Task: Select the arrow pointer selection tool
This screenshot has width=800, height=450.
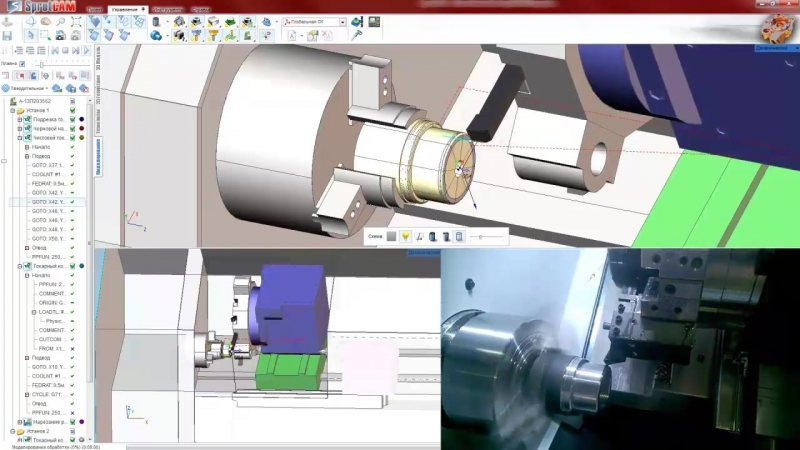Action: [31, 35]
